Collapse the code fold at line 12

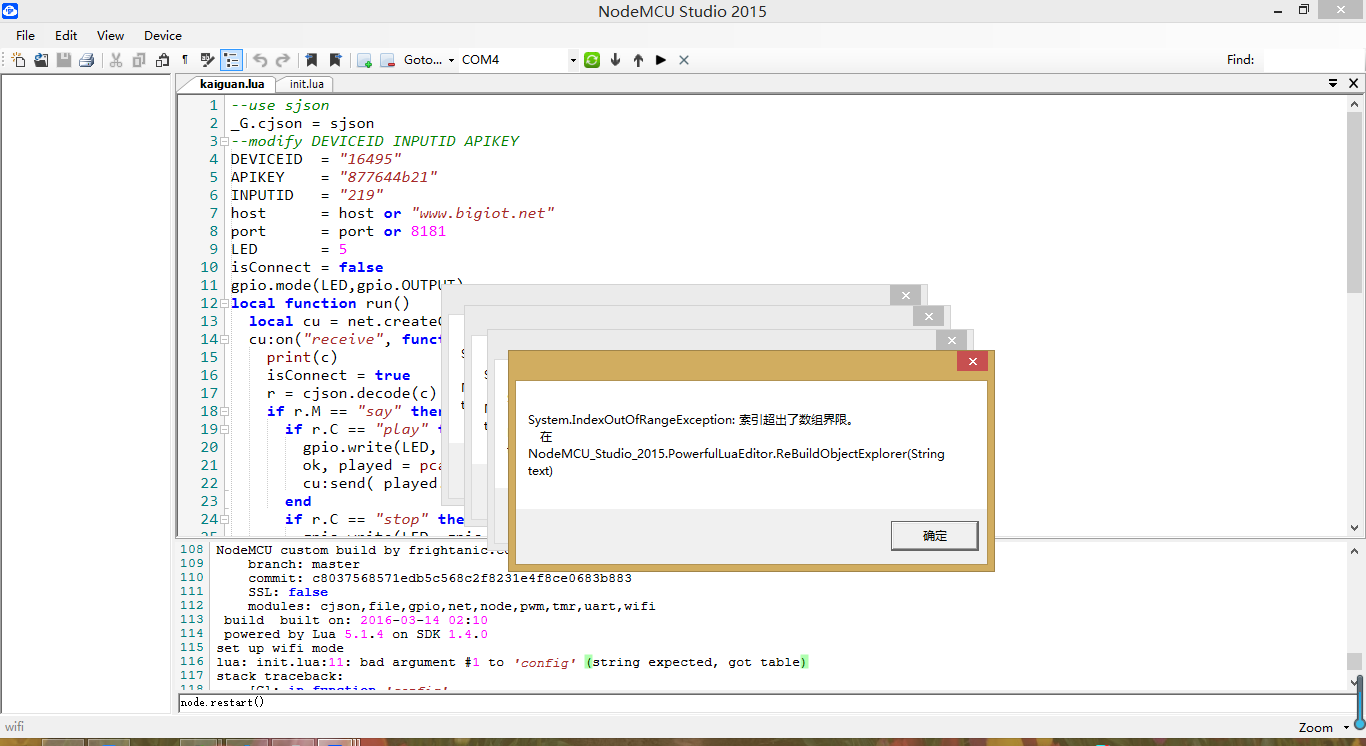coord(225,303)
